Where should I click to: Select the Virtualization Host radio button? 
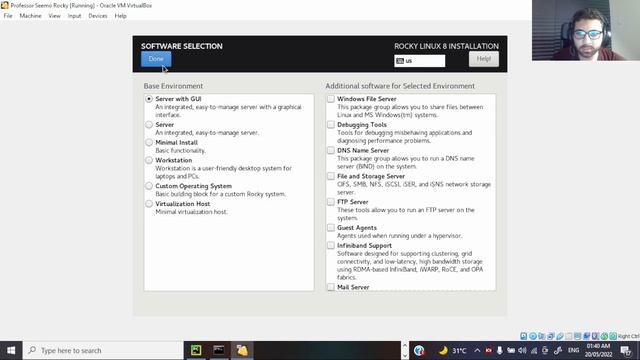(149, 204)
